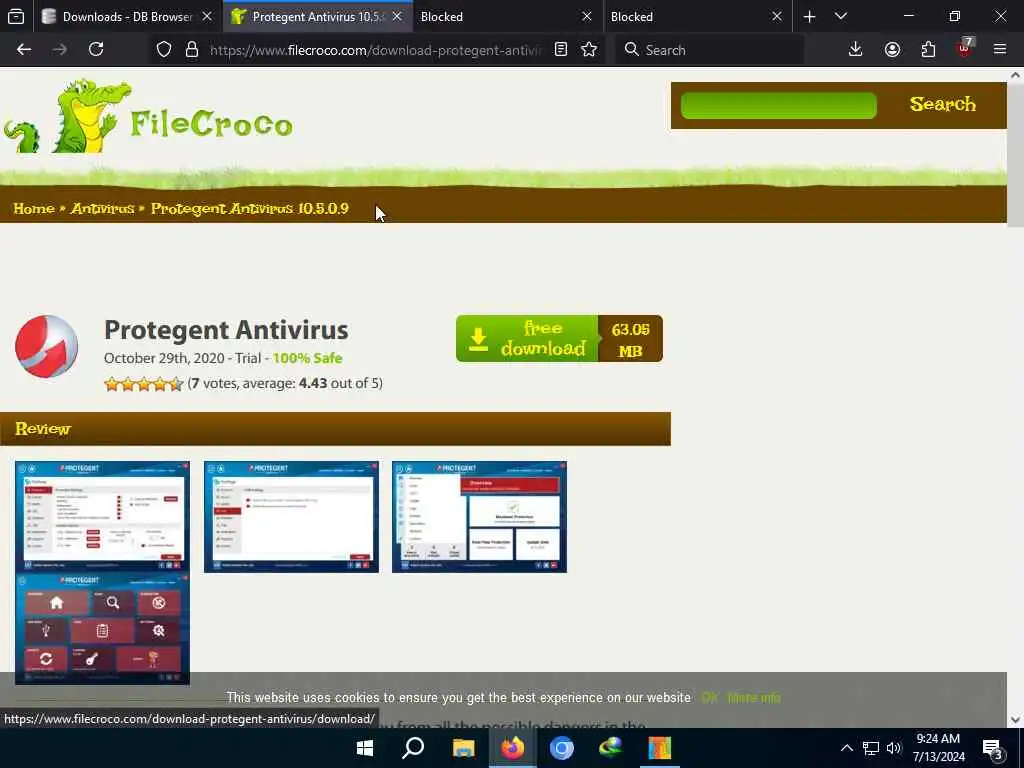Open the Windows Start menu

click(x=365, y=748)
